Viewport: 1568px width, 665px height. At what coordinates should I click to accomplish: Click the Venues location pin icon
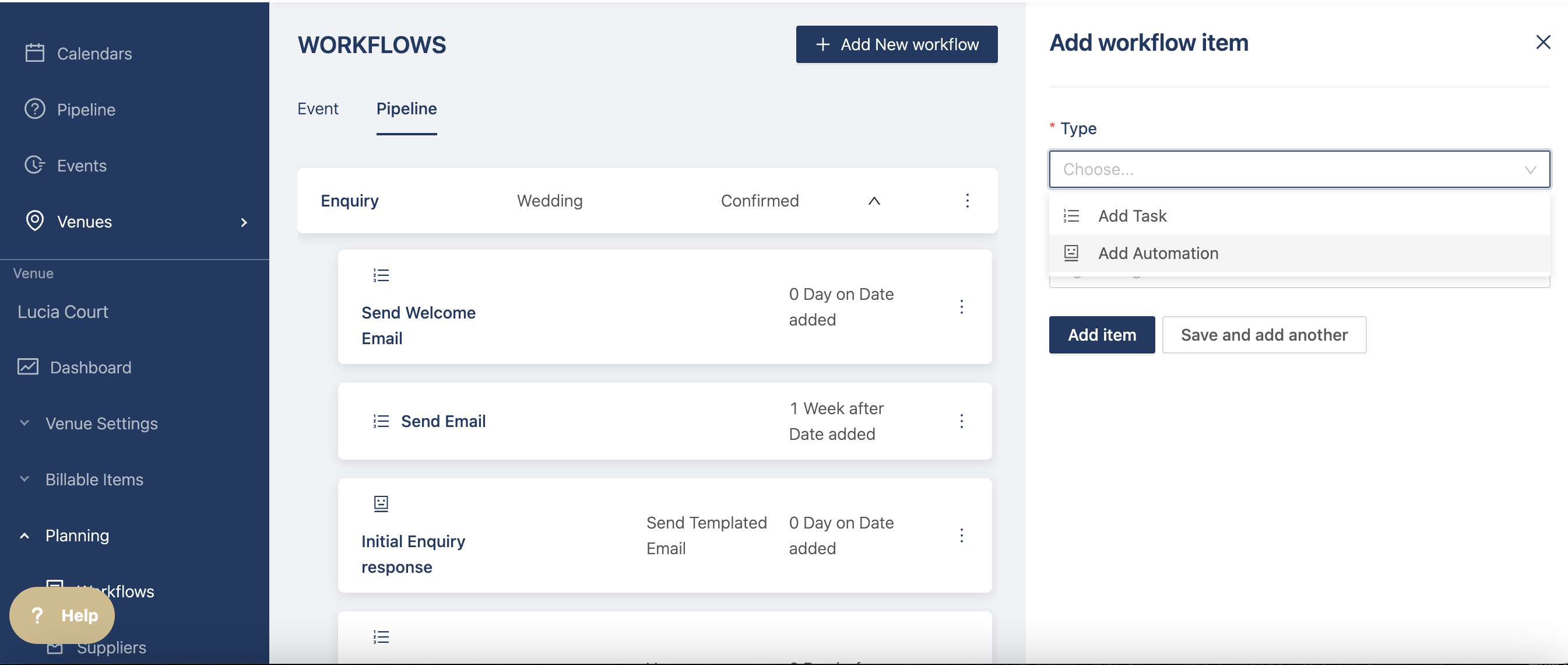point(35,221)
